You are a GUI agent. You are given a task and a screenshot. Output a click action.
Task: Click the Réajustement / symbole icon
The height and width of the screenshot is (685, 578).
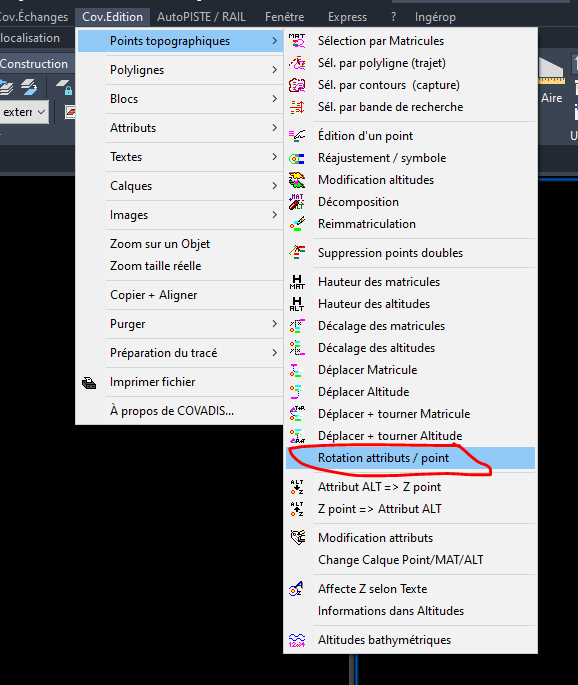pyautogui.click(x=297, y=158)
